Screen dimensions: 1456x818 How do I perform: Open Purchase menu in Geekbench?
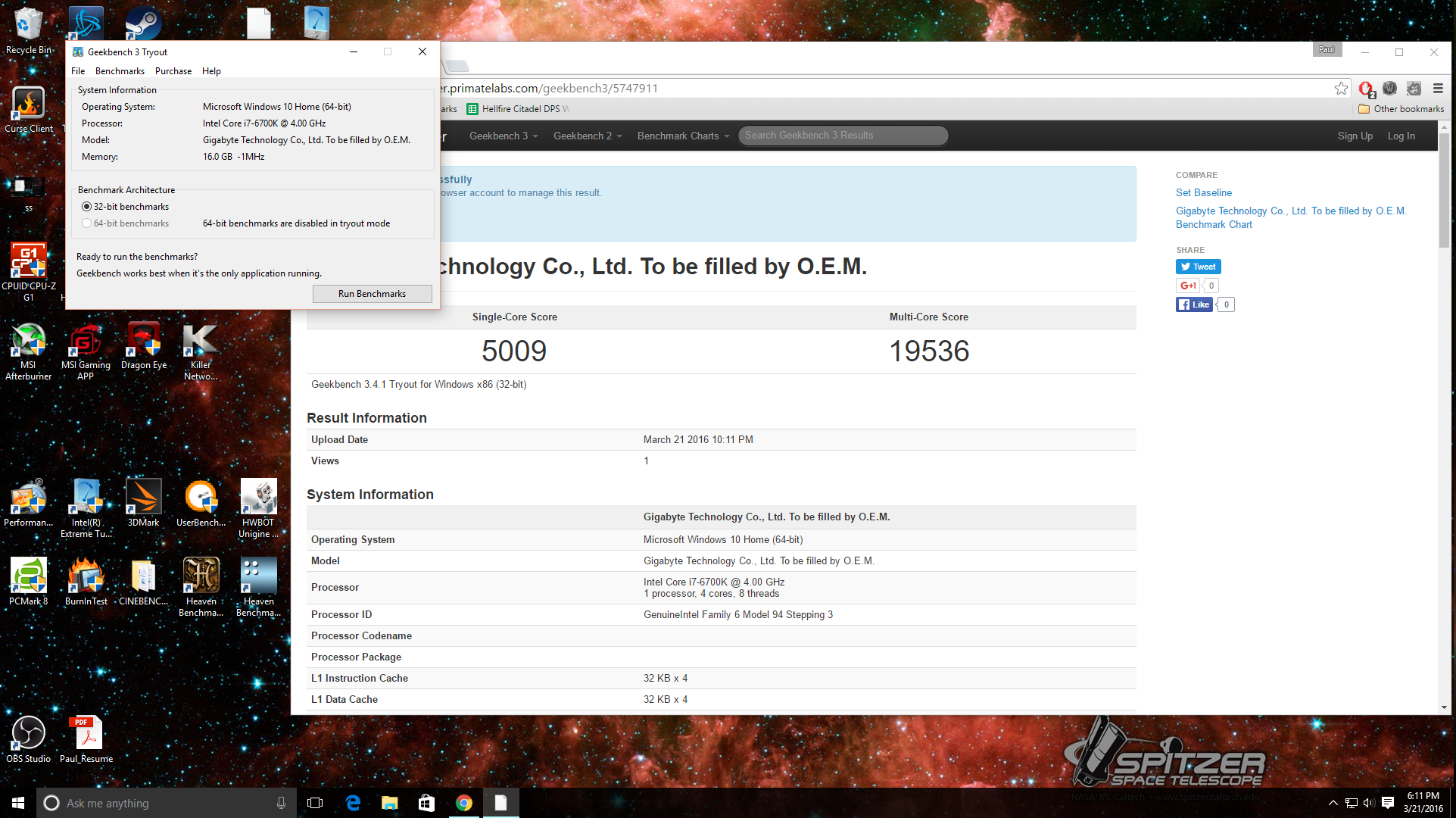point(173,71)
